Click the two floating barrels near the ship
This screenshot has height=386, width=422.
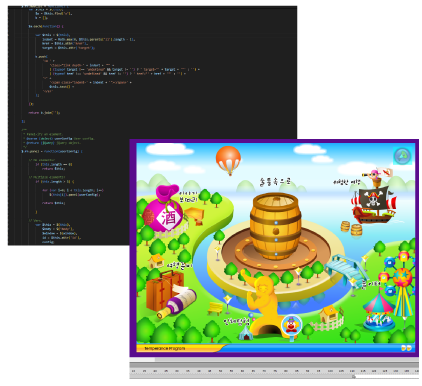point(351,228)
